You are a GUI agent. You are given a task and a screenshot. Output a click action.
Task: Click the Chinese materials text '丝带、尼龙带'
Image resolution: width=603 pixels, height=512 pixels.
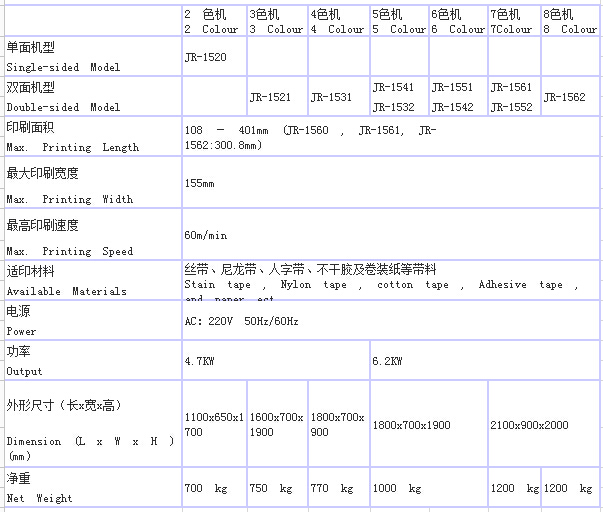(x=220, y=269)
